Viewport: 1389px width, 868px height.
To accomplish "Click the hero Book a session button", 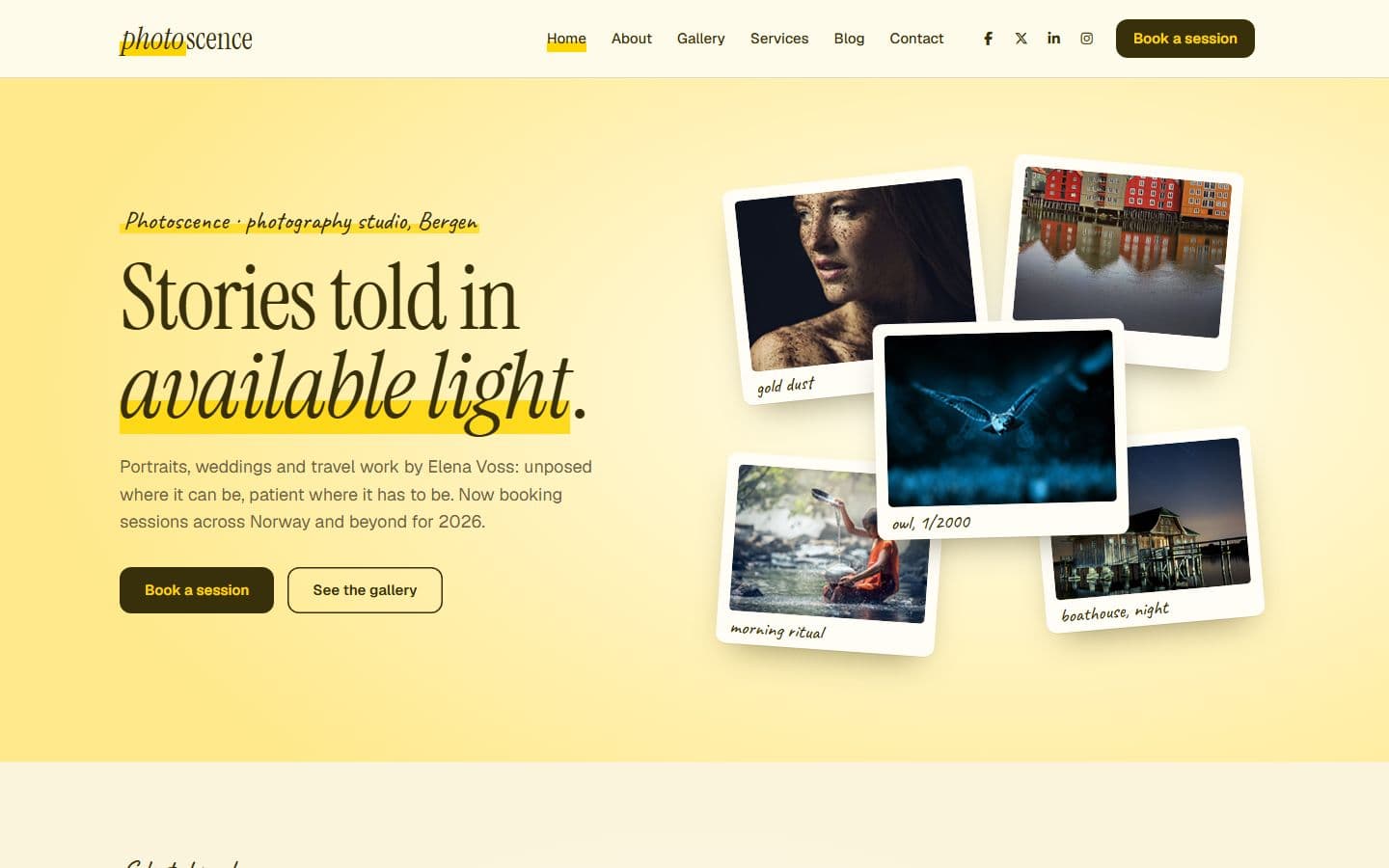I will tap(197, 590).
